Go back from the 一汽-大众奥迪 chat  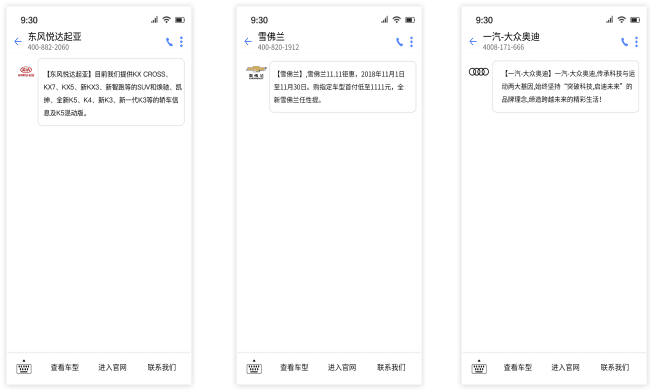click(473, 41)
